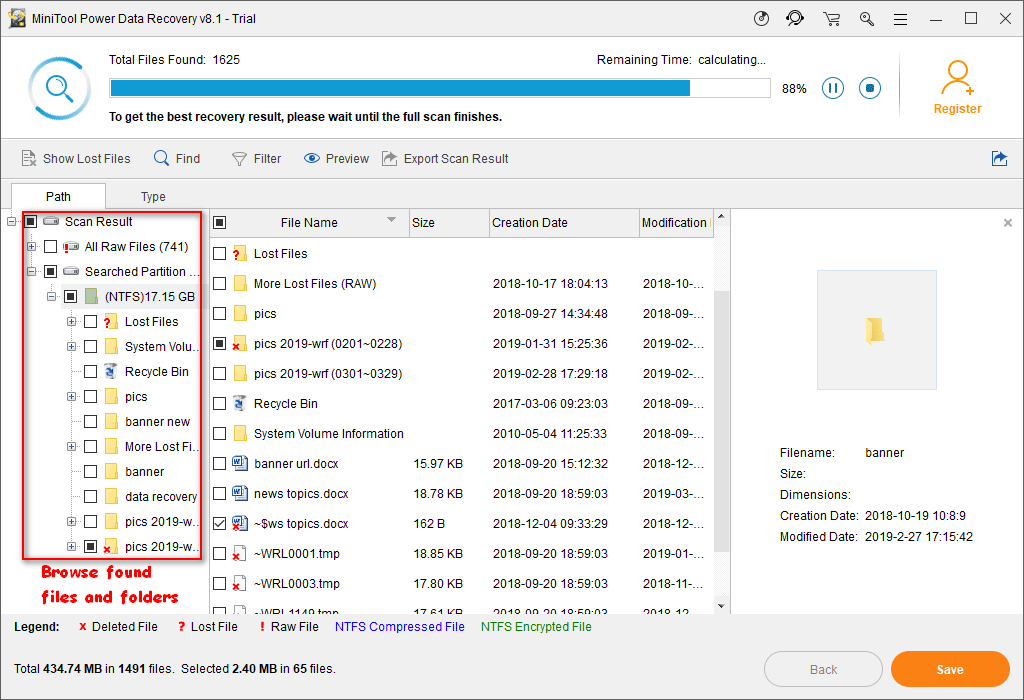This screenshot has height=700, width=1024.
Task: Expand the System Volu.. tree node
Action: (71, 347)
